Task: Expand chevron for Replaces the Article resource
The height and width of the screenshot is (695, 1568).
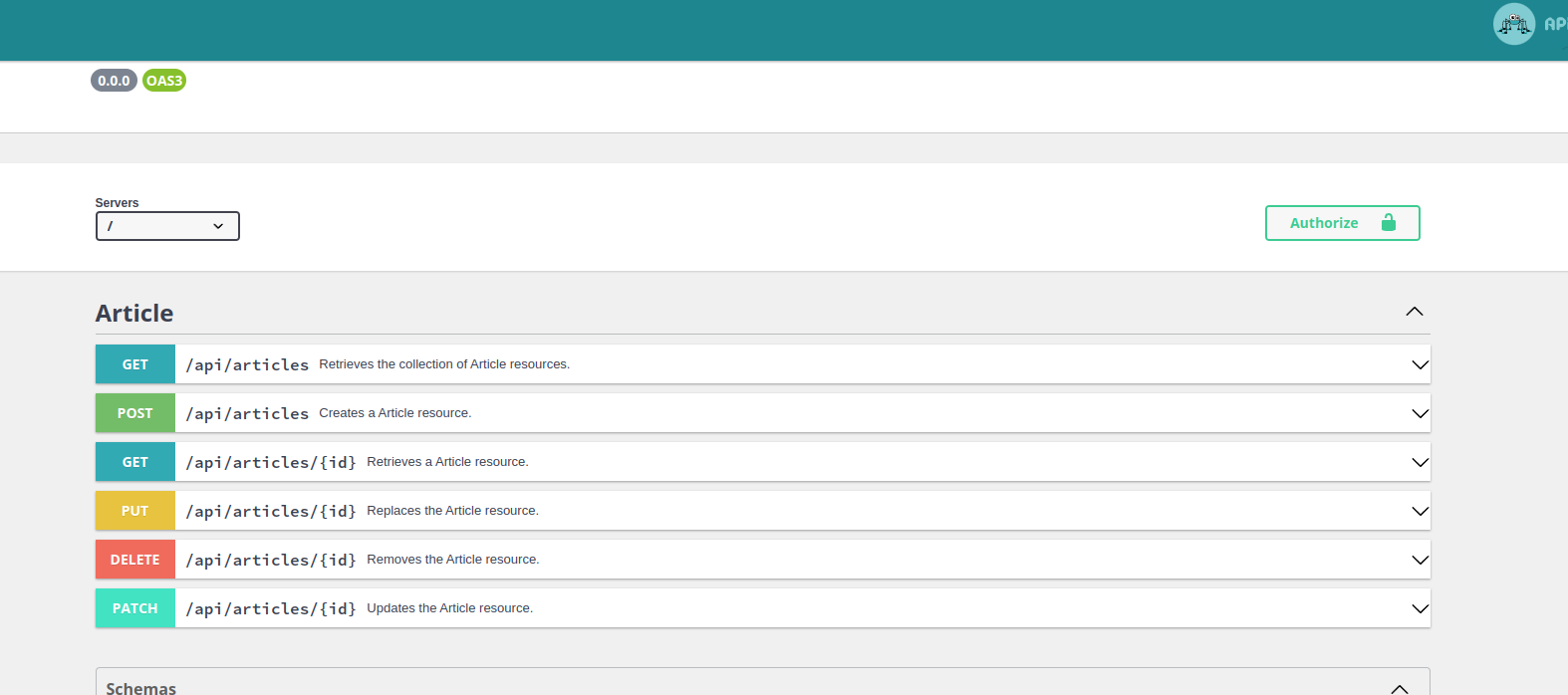Action: pyautogui.click(x=1420, y=511)
